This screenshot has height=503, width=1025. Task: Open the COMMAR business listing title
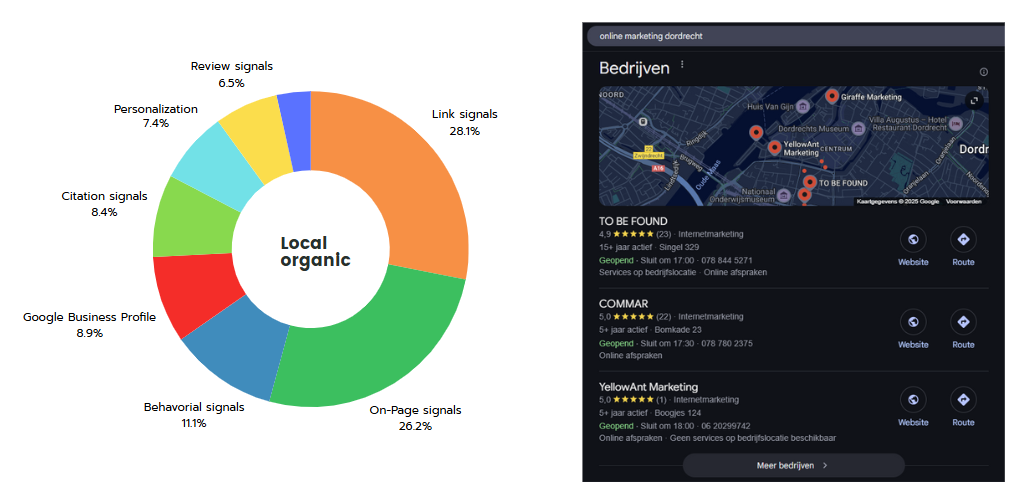click(x=624, y=304)
